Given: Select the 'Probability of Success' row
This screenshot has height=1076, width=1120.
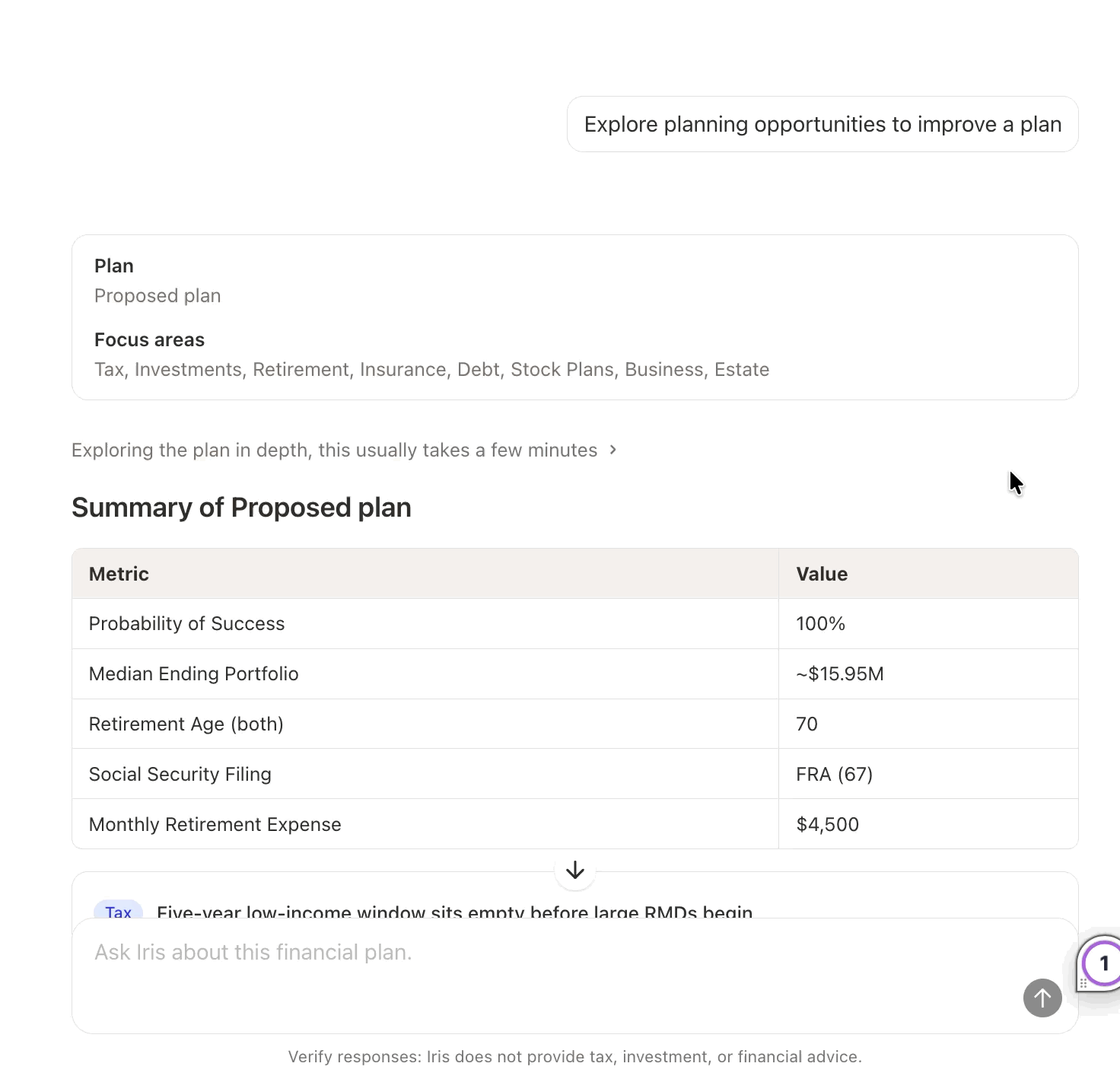Looking at the screenshot, I should (575, 624).
